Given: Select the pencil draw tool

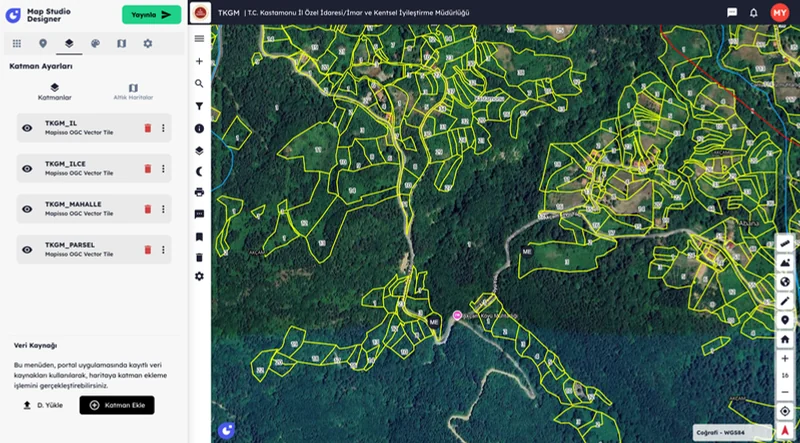Looking at the screenshot, I should 785,301.
